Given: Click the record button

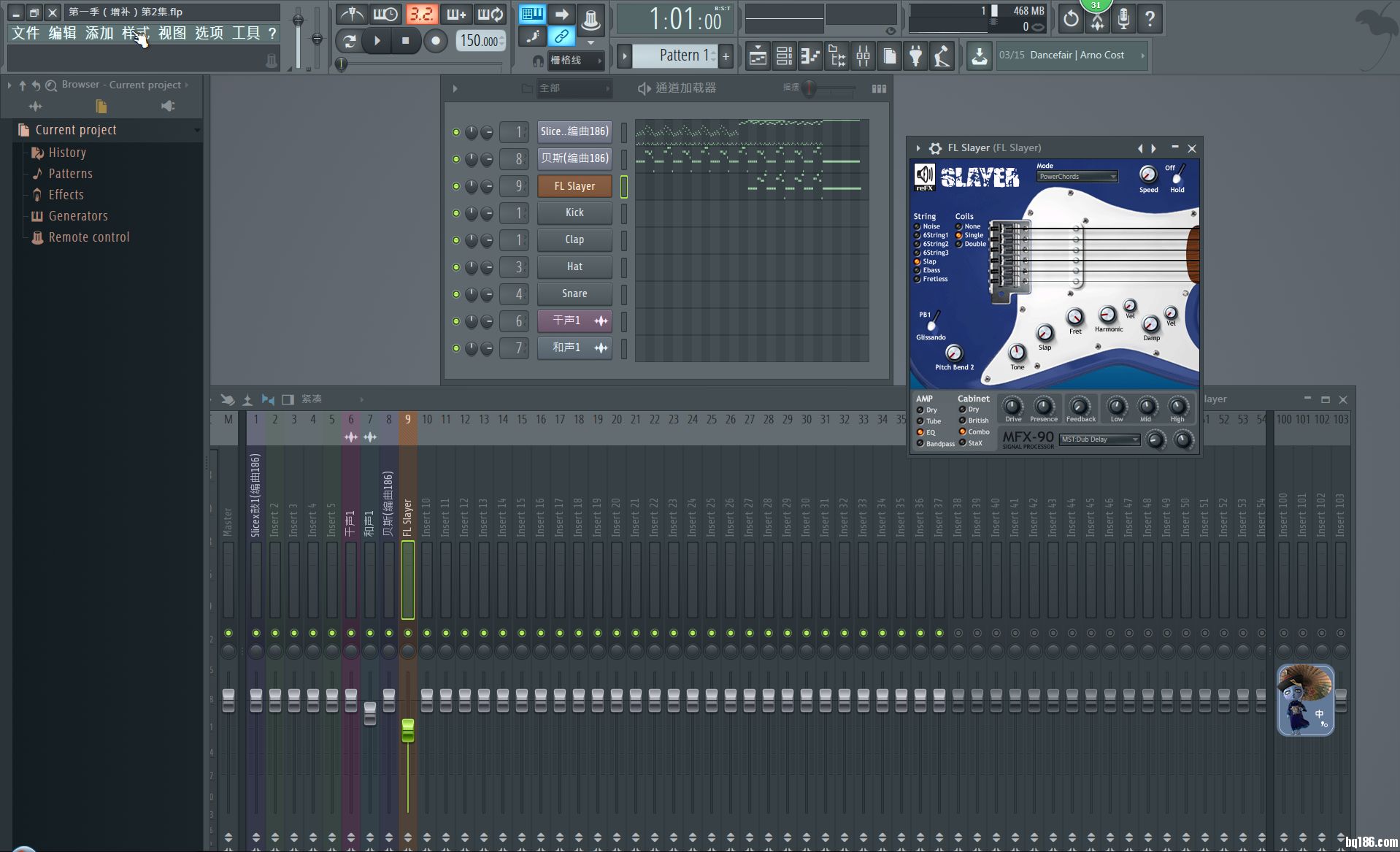Looking at the screenshot, I should (x=436, y=41).
